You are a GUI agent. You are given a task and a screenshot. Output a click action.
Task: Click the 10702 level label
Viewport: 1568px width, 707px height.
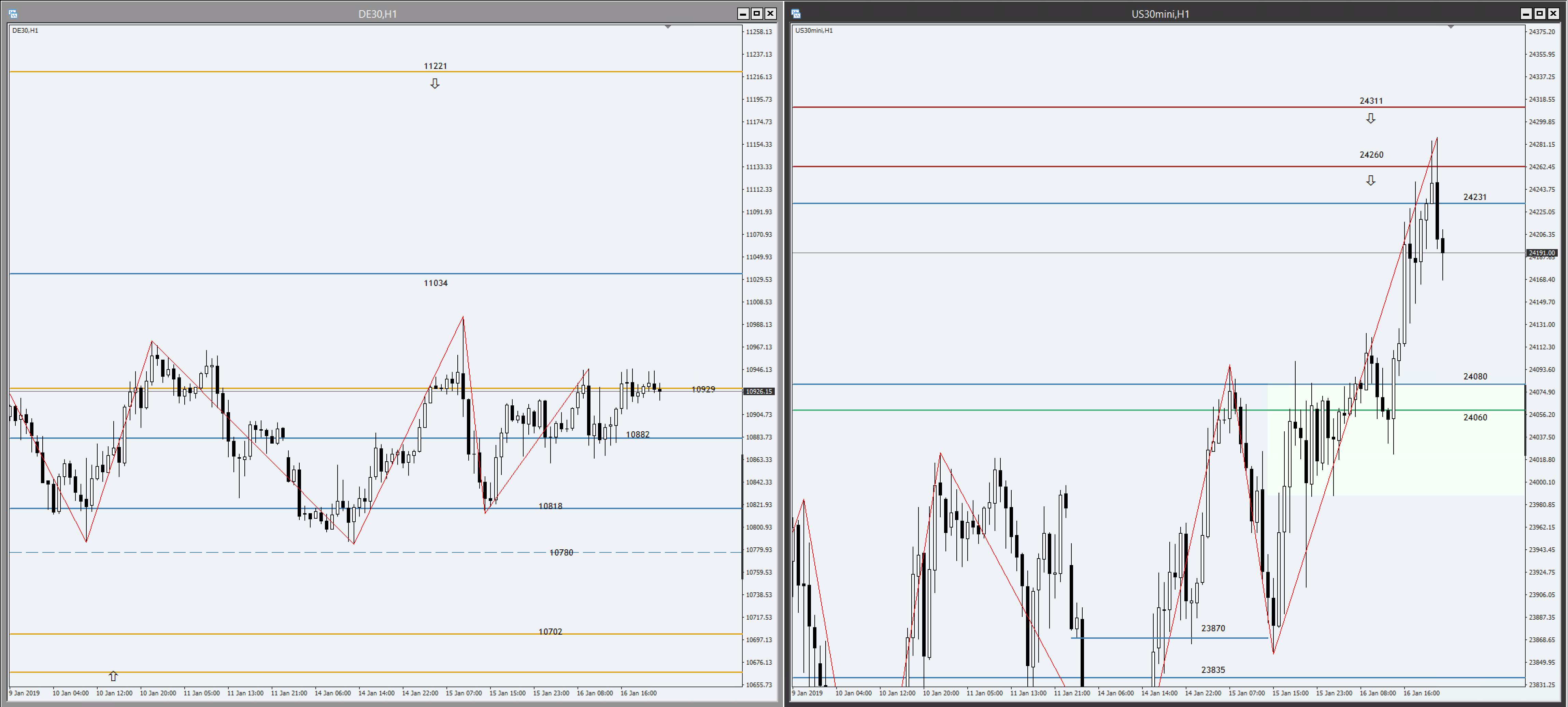pos(550,632)
